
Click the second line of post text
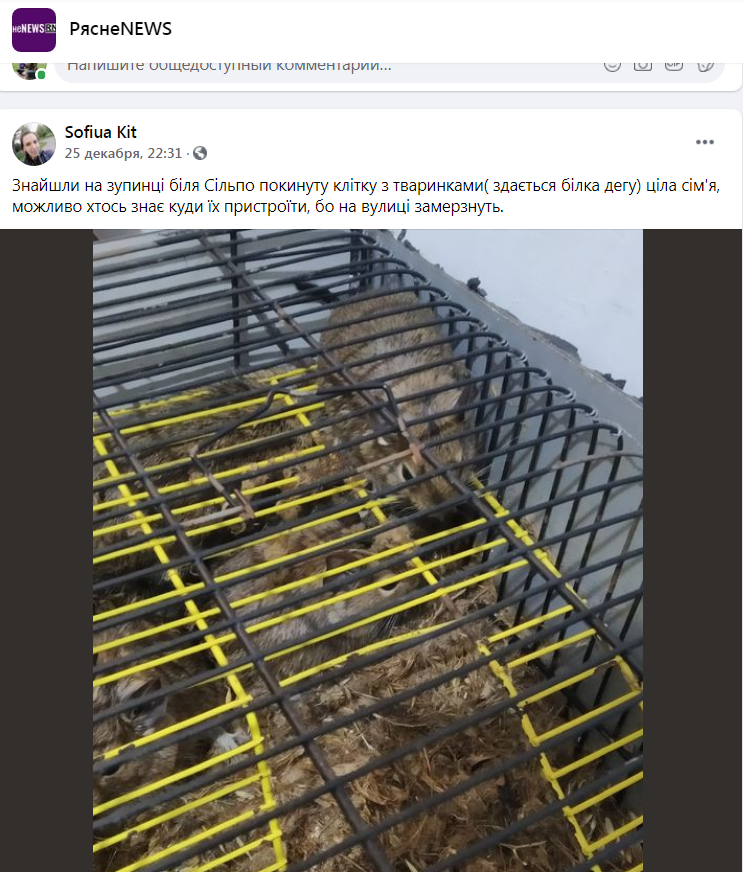pos(257,207)
